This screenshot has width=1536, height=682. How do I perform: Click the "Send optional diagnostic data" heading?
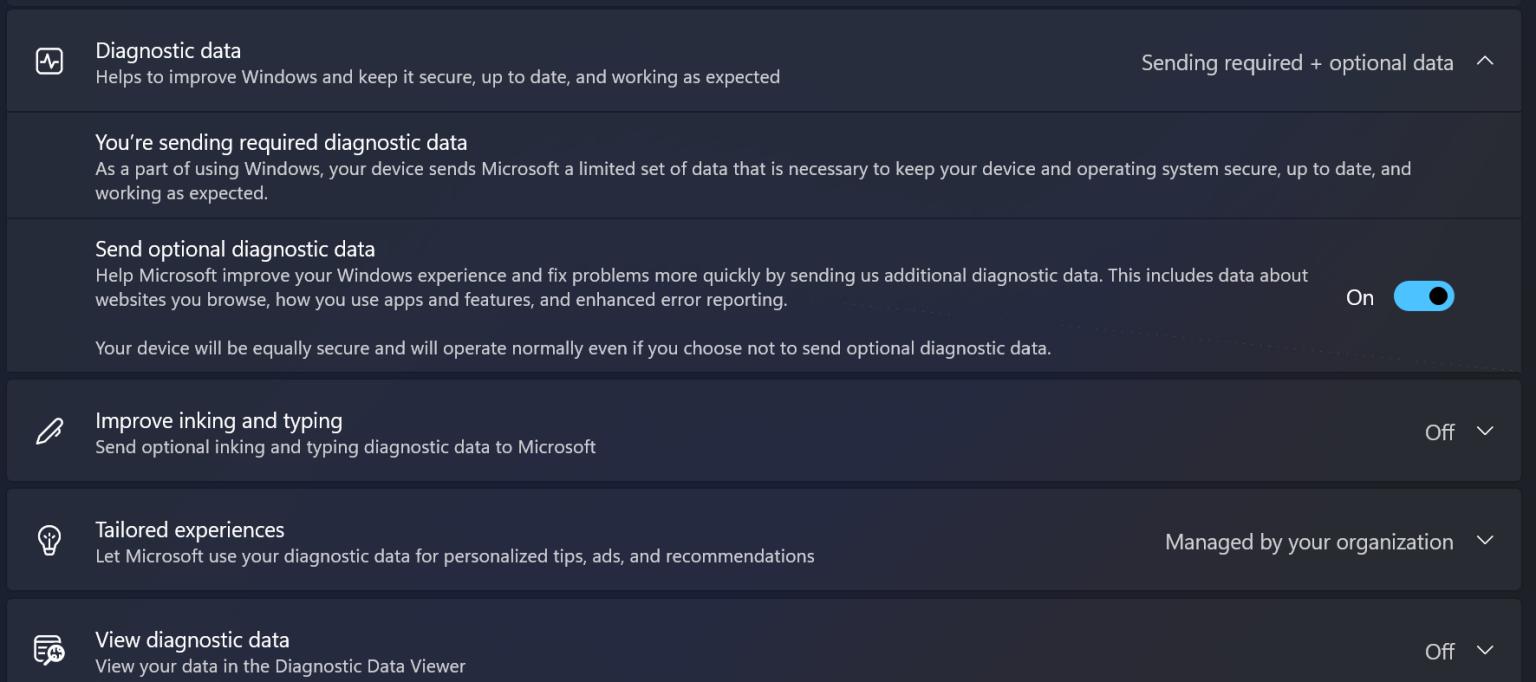[x=235, y=249]
